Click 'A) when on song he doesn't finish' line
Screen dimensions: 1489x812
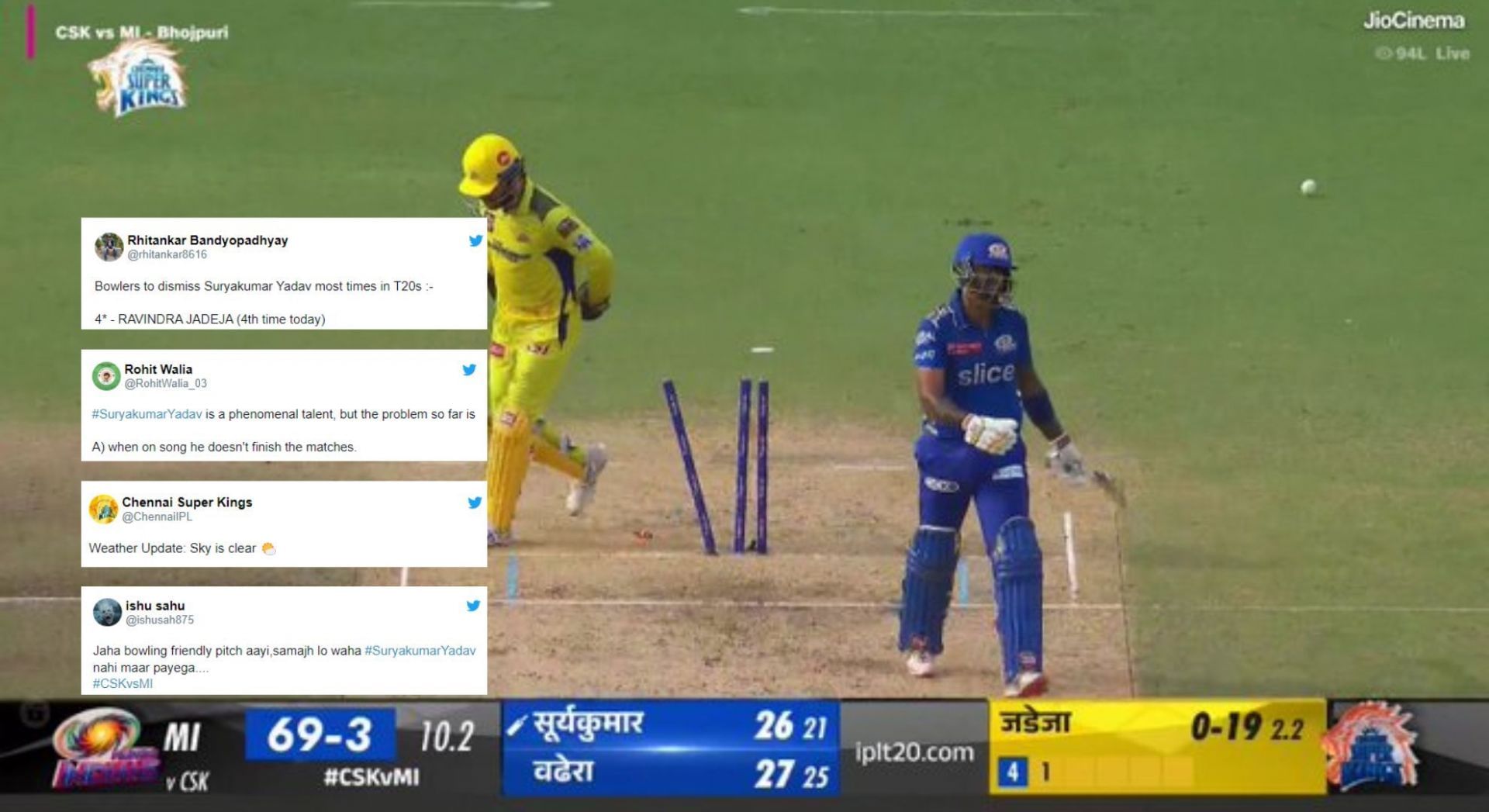pyautogui.click(x=224, y=447)
